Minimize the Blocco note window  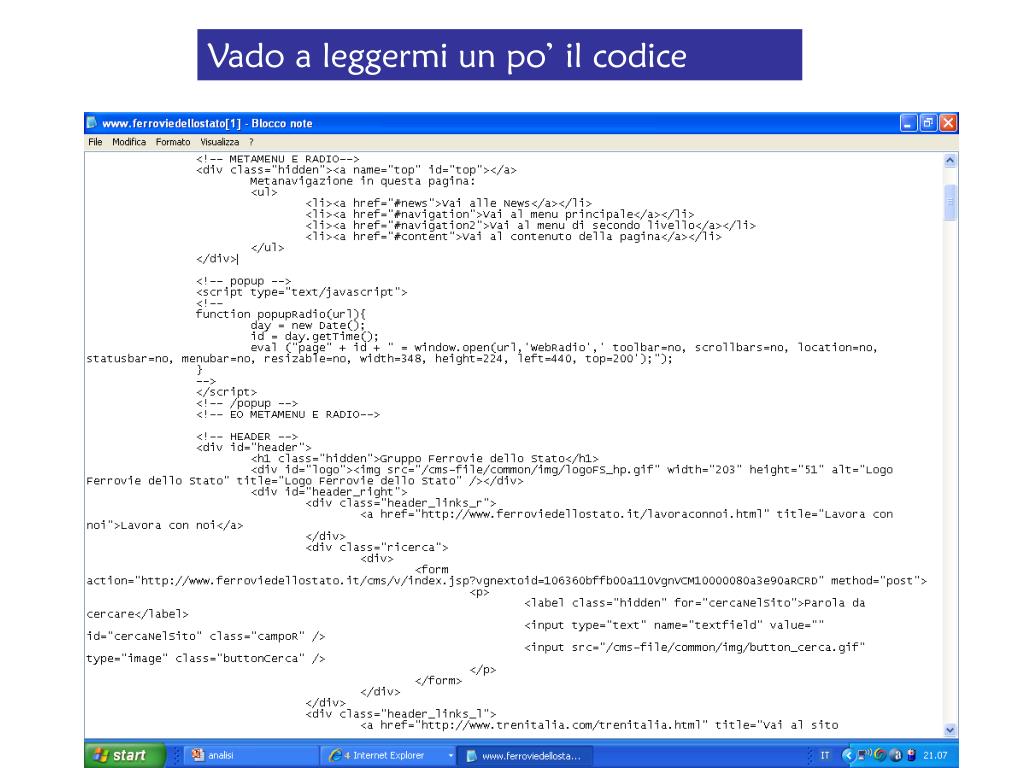pyautogui.click(x=908, y=123)
